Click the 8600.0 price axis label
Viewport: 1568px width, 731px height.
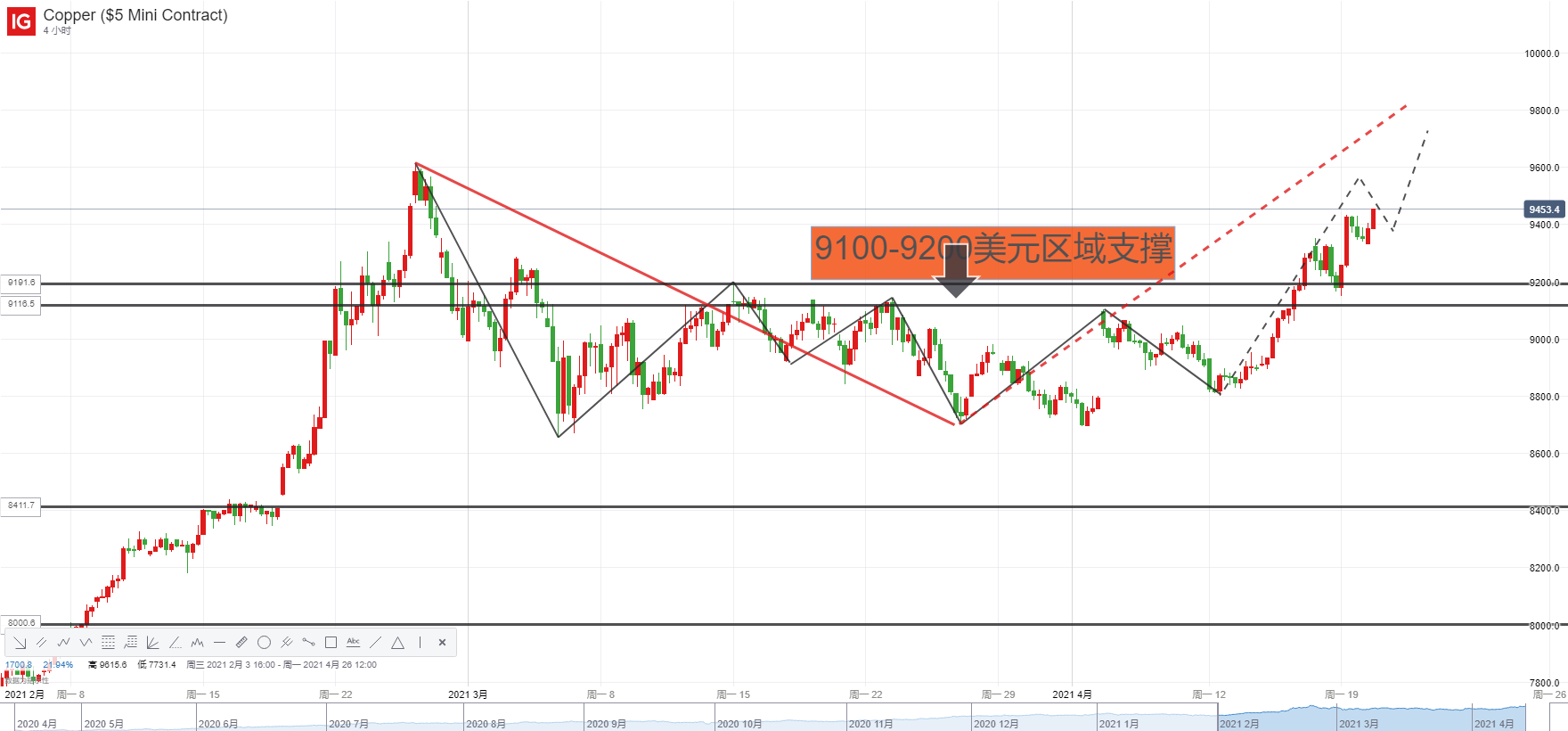(1544, 454)
